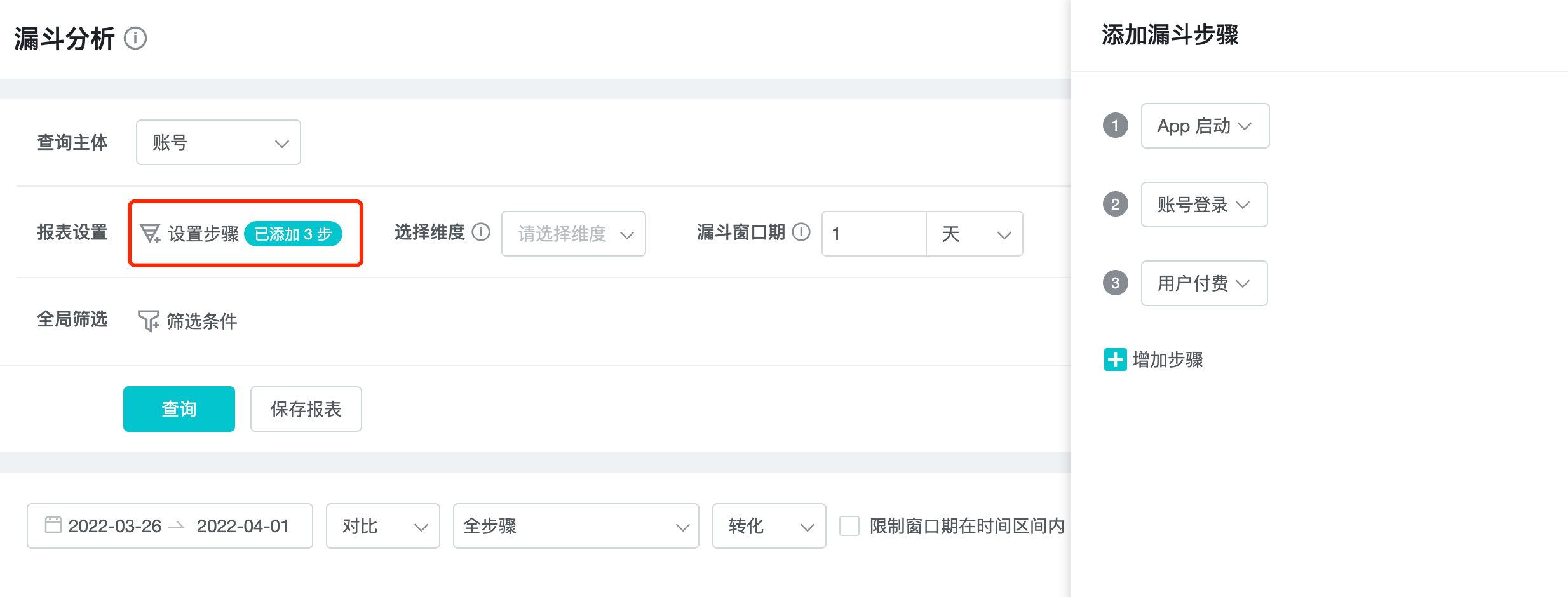Screen dimensions: 1568x597
Task: Click the 设置步骤 funnel icon
Action: pos(150,234)
